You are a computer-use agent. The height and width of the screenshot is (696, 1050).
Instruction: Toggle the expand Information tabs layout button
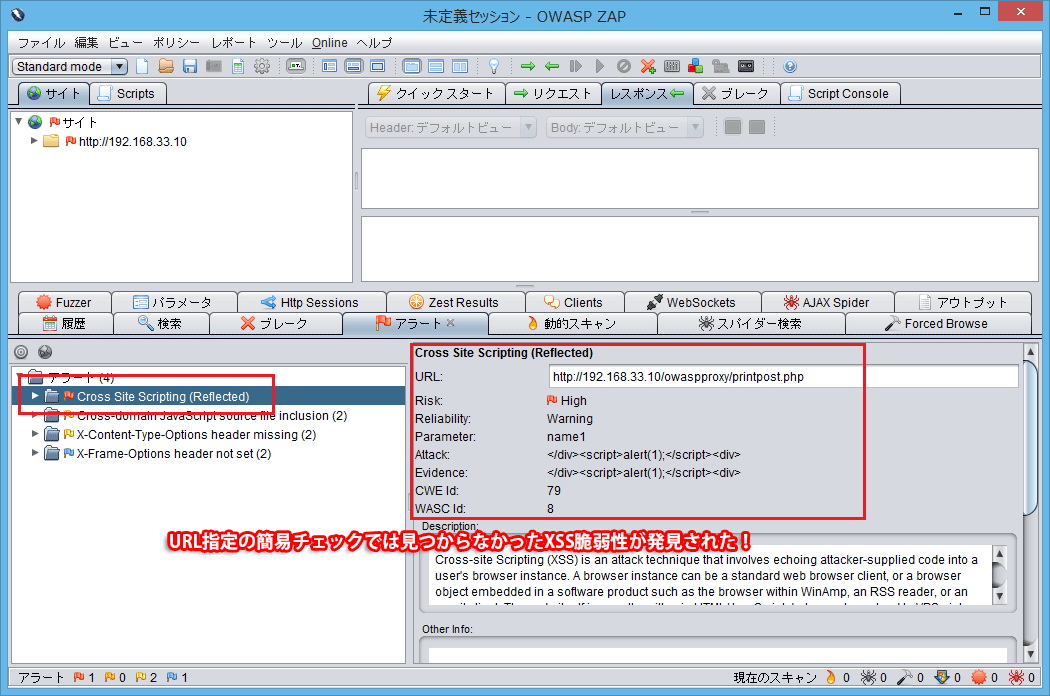tap(354, 66)
